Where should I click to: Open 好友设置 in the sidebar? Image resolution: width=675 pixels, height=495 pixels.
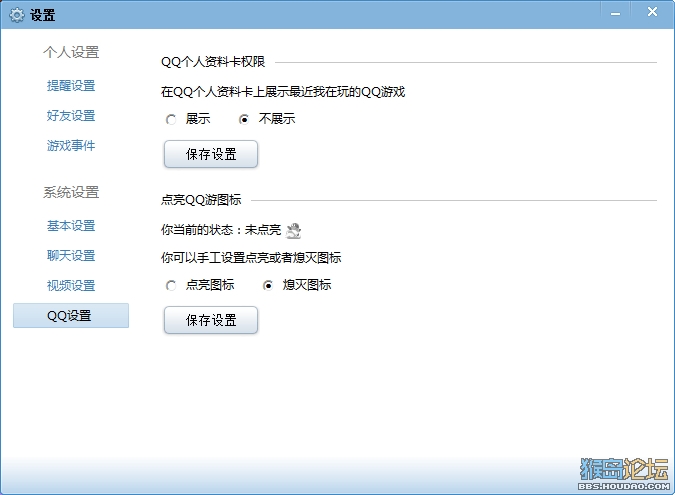tap(71, 116)
